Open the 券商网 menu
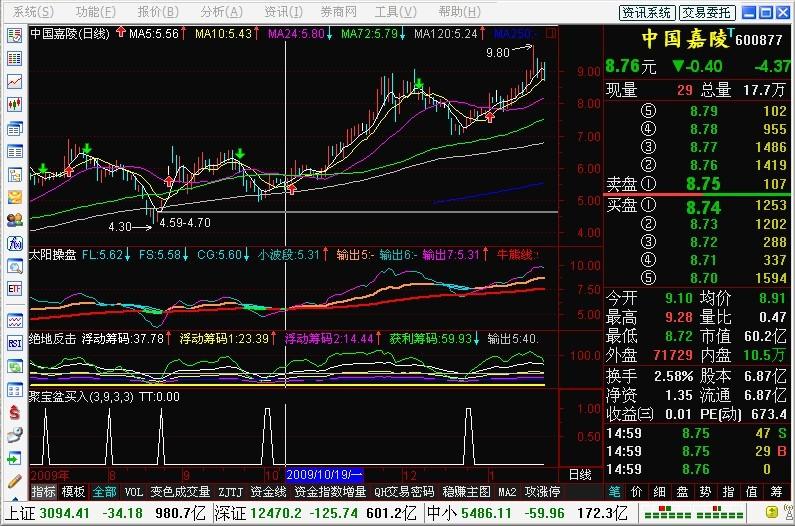The height and width of the screenshot is (526, 795). pyautogui.click(x=338, y=11)
